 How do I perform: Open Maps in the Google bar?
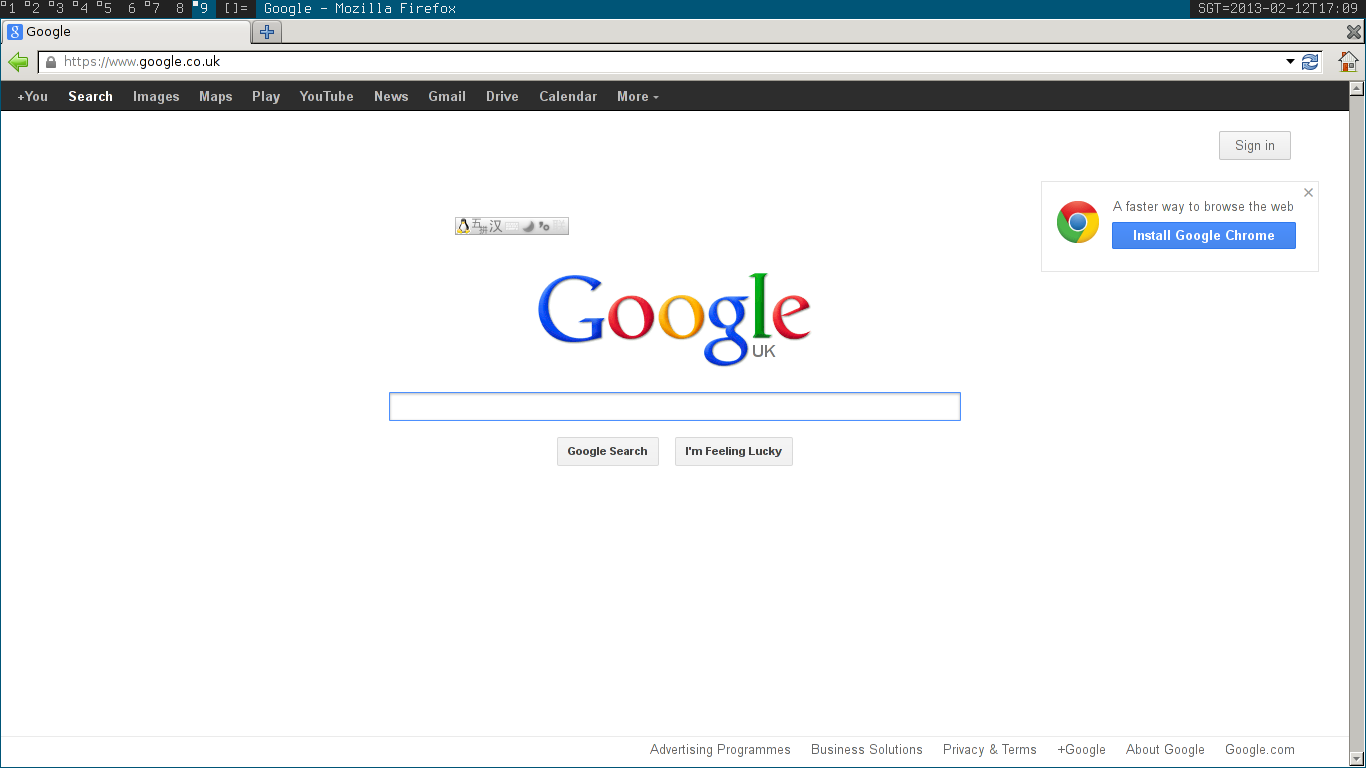point(215,97)
